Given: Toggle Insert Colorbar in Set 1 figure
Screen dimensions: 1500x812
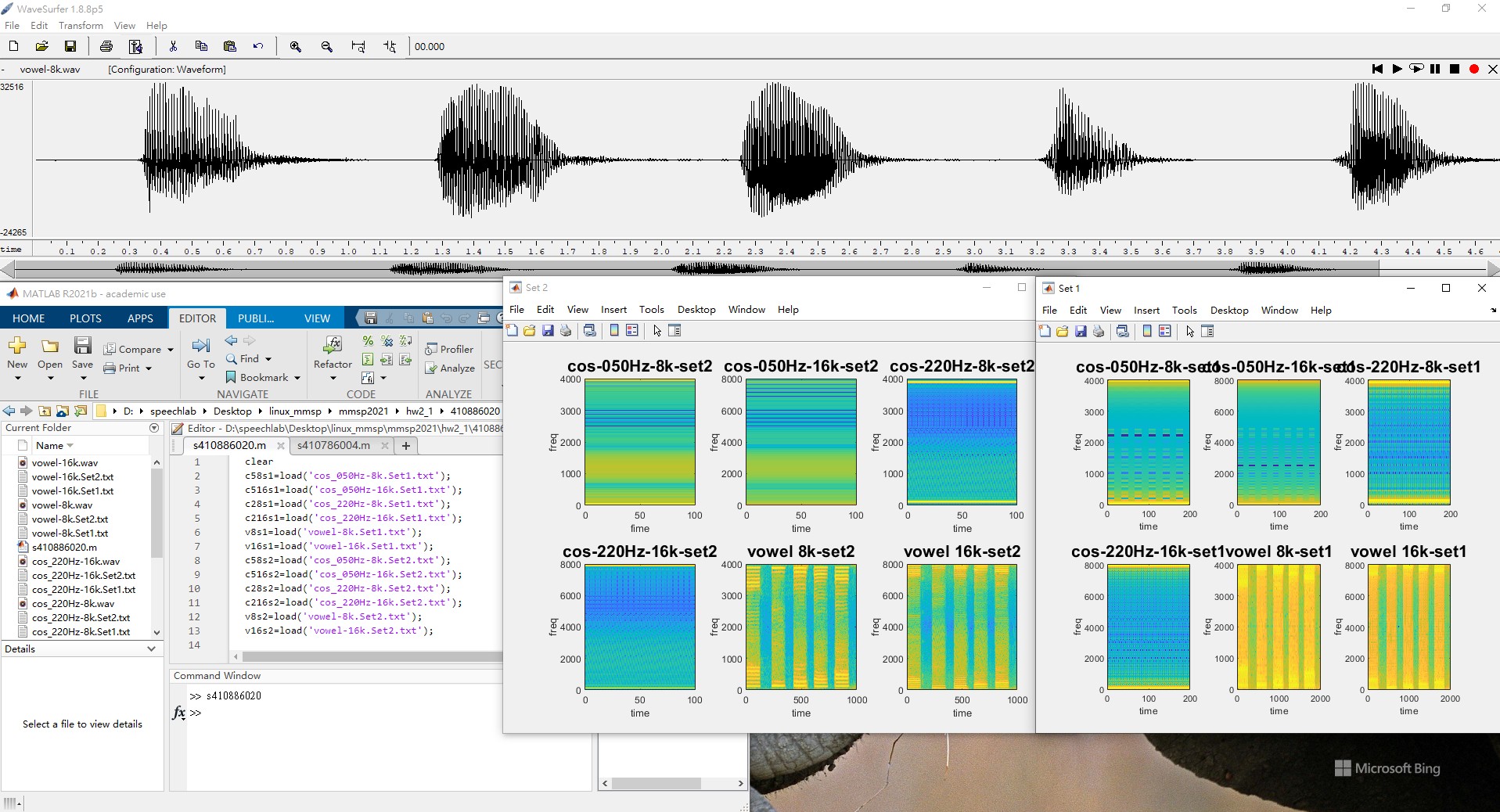Looking at the screenshot, I should click(1147, 331).
